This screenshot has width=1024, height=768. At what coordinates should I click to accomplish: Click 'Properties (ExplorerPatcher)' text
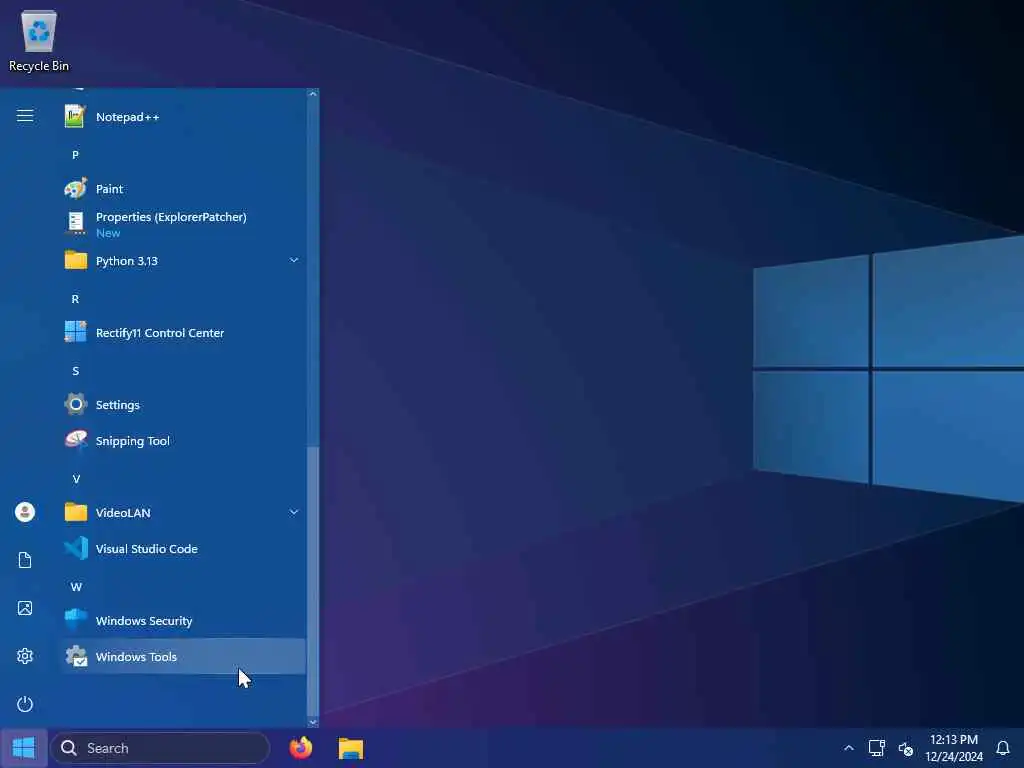(171, 217)
